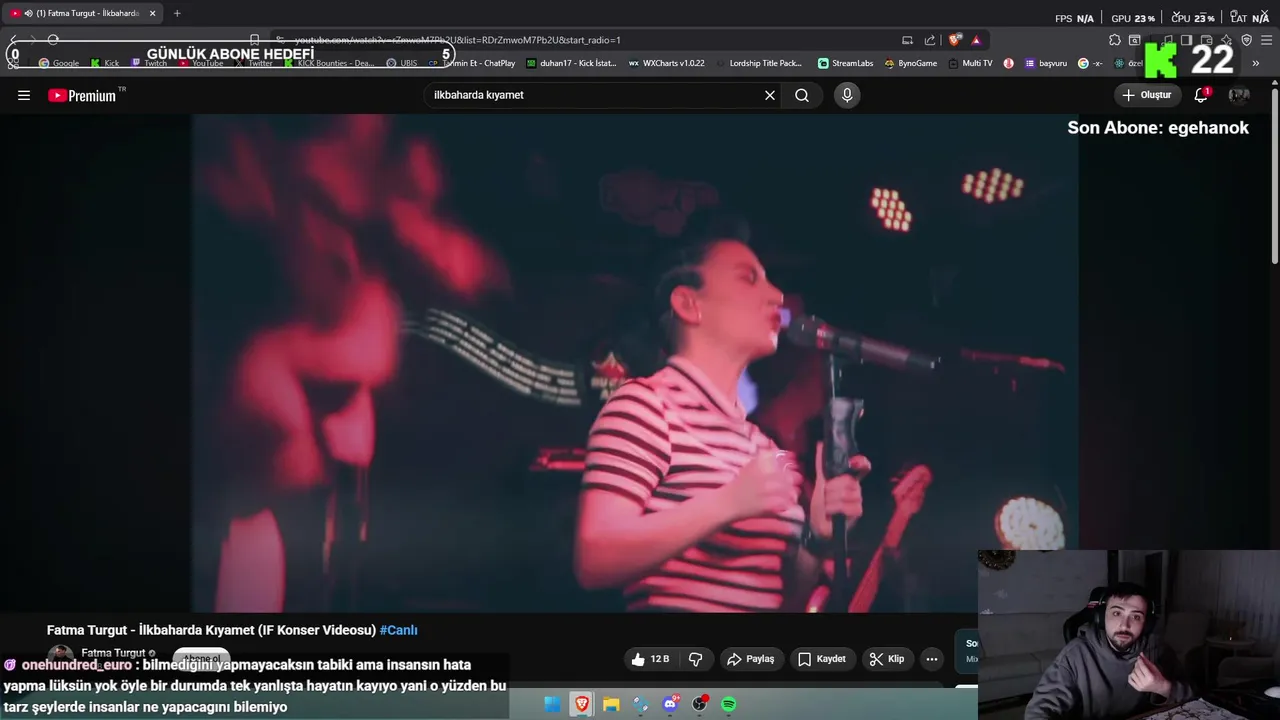
Task: Close the Fatma Turgut browser tab
Action: click(153, 13)
